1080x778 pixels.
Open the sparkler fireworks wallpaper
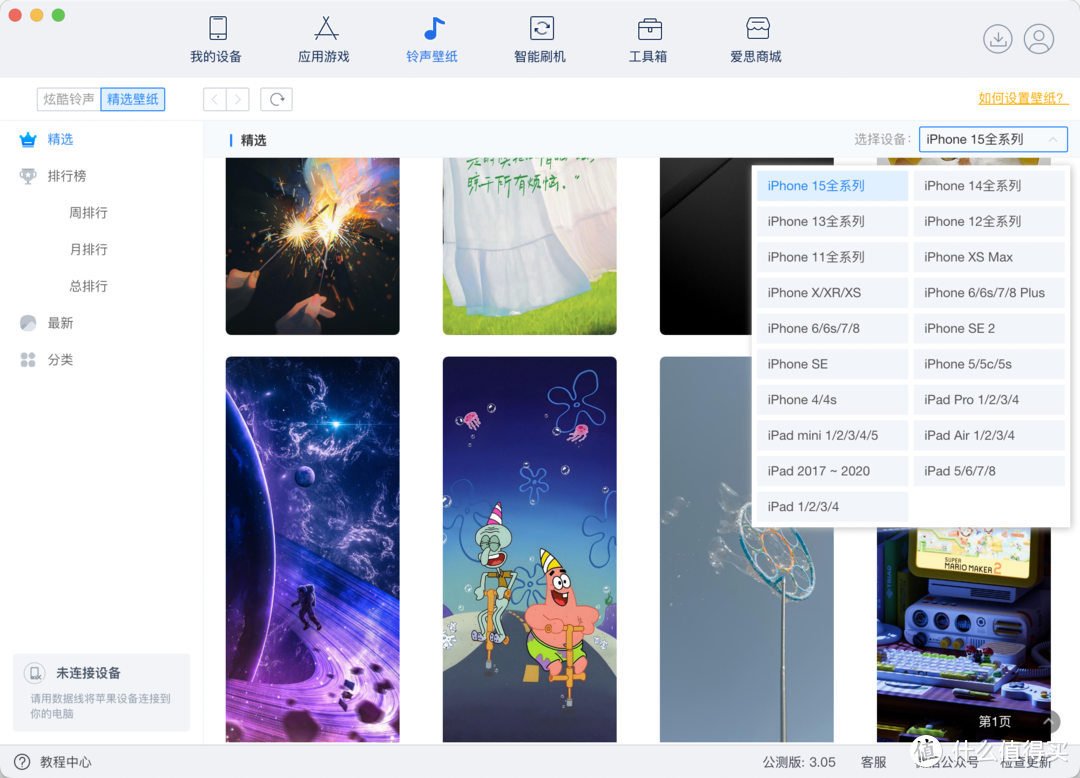click(x=313, y=246)
